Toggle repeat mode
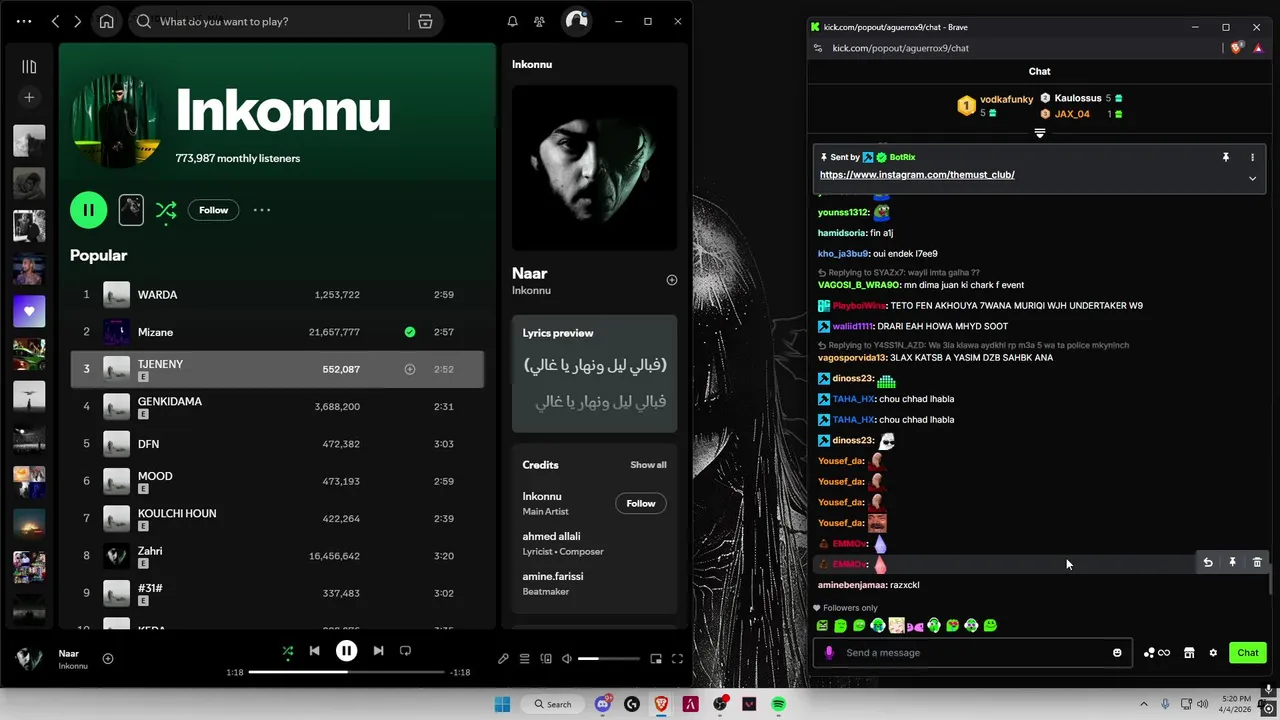The height and width of the screenshot is (720, 1280). 405,650
